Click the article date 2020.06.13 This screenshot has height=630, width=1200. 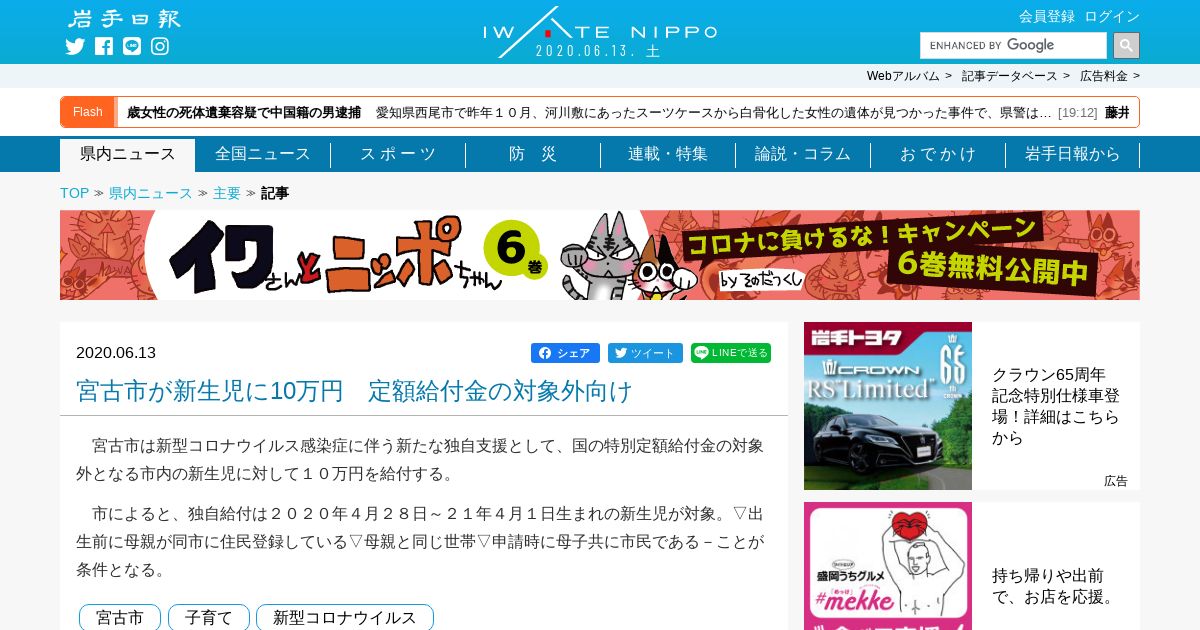[116, 353]
